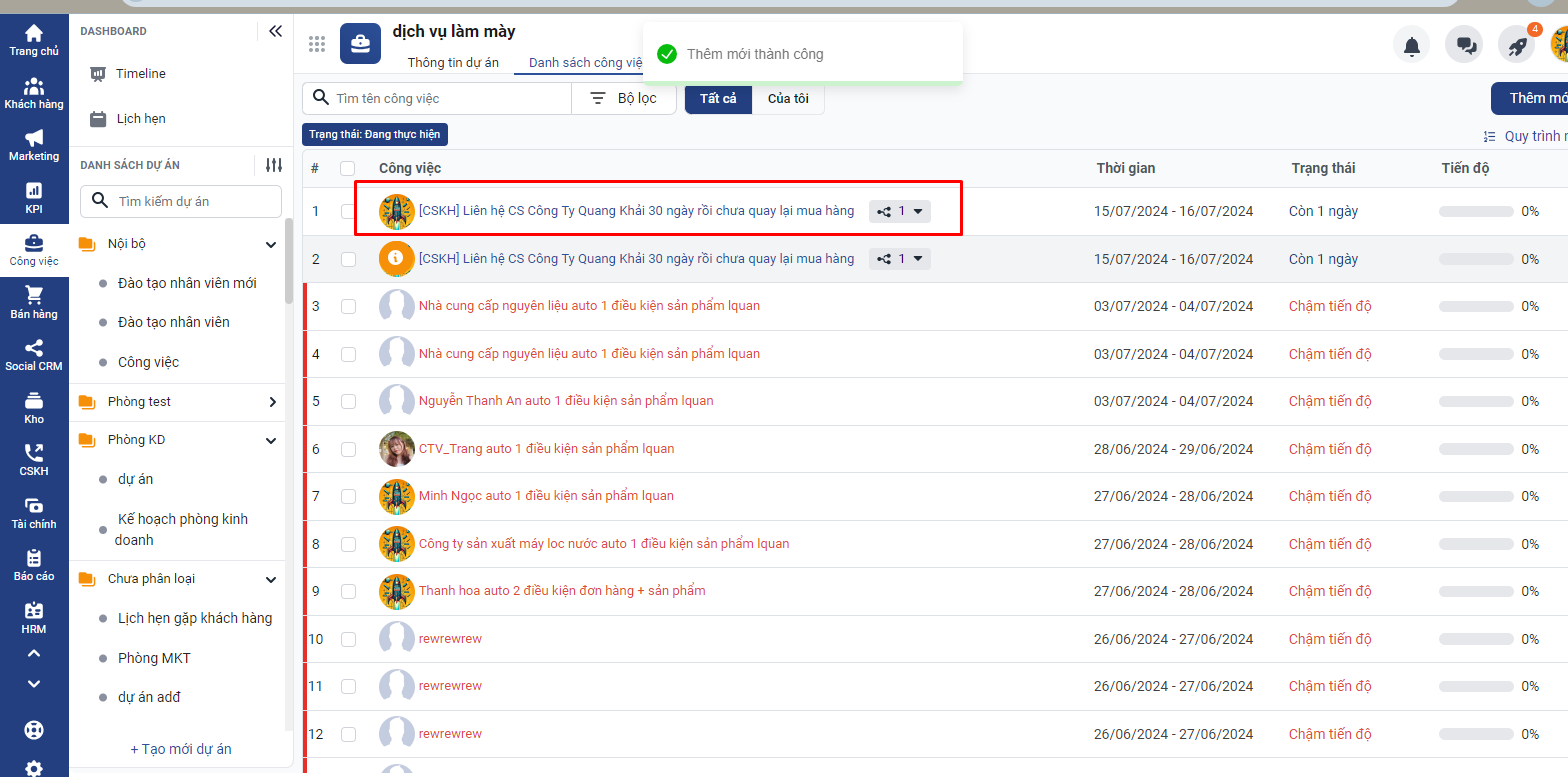
Task: Open the apps grid launcher icon
Action: [317, 44]
